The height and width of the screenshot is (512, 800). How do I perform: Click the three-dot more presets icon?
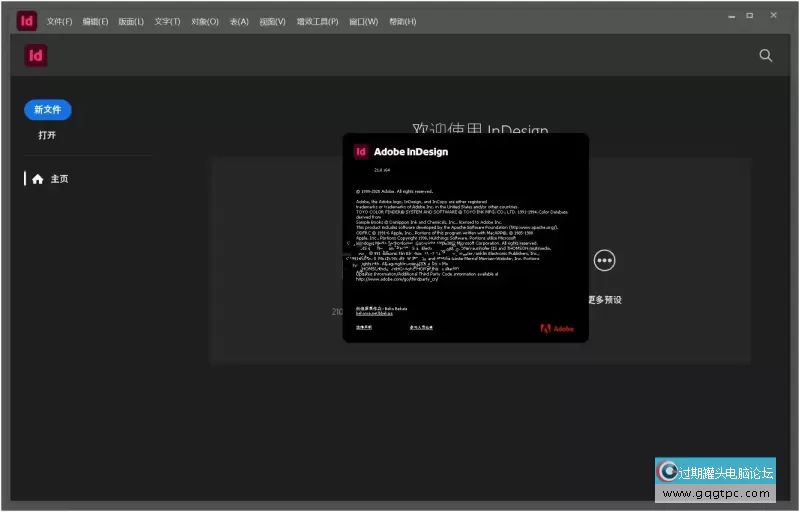605,261
